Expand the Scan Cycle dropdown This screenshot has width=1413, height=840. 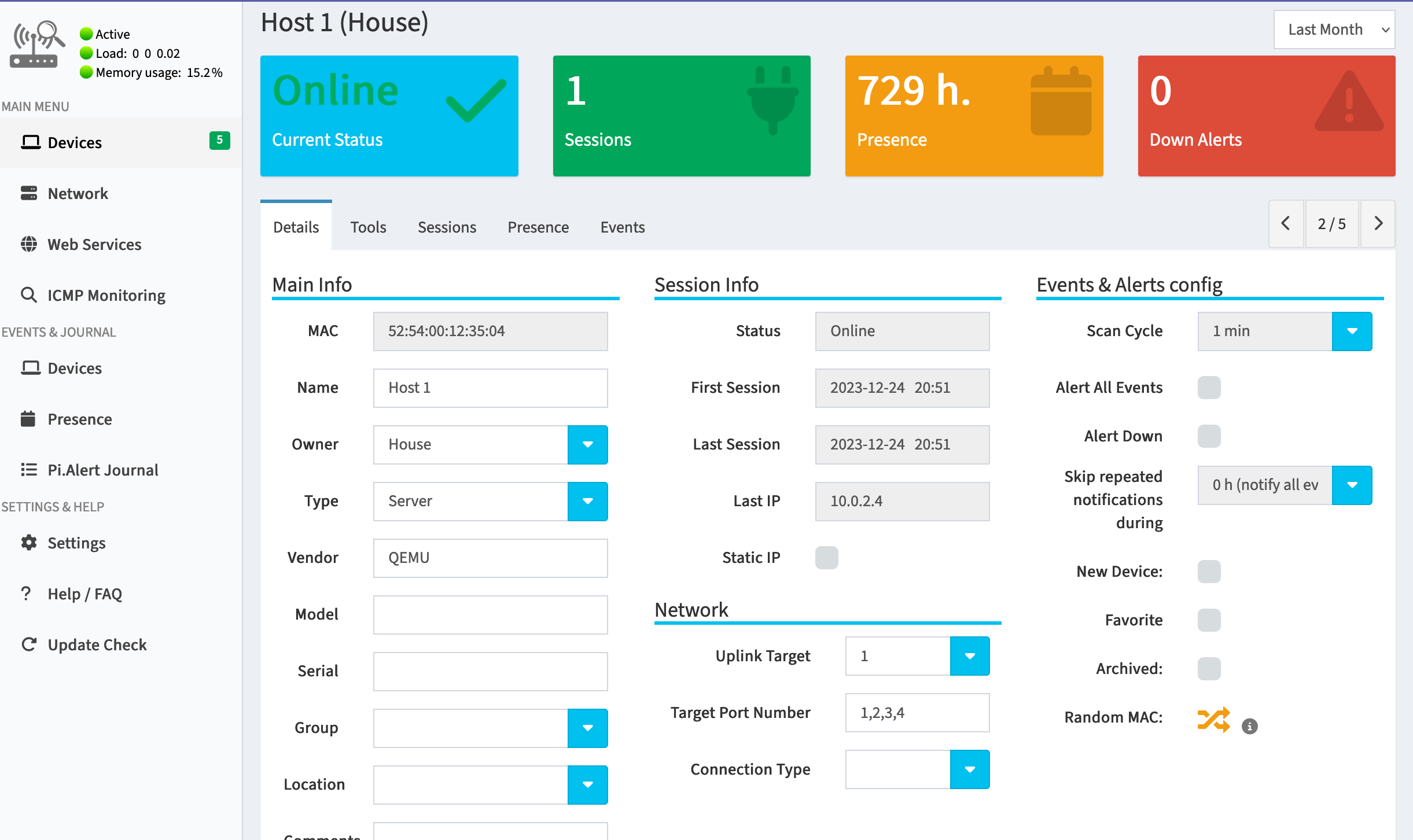(1352, 331)
